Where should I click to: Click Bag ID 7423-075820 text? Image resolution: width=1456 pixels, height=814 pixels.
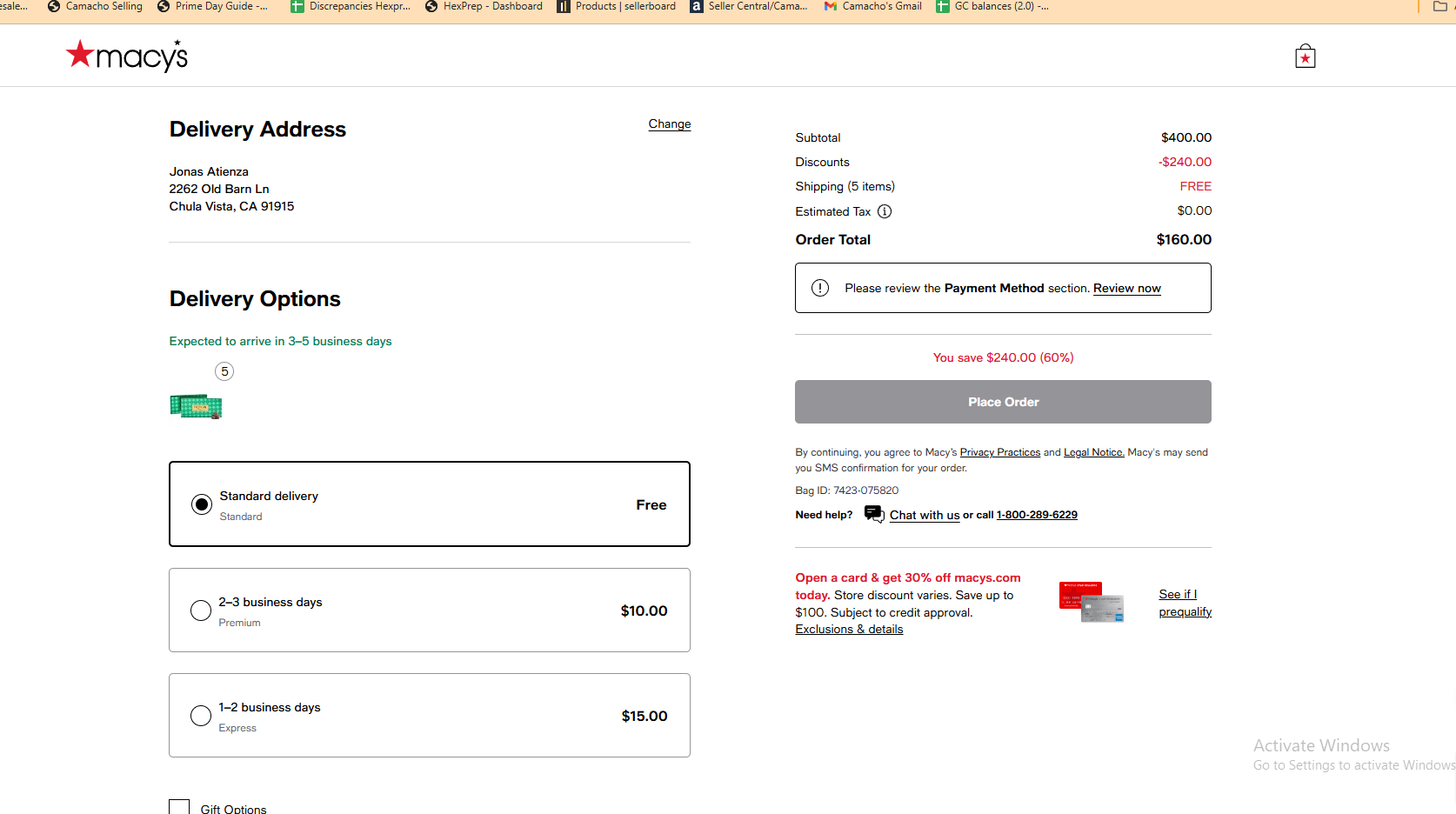point(847,490)
